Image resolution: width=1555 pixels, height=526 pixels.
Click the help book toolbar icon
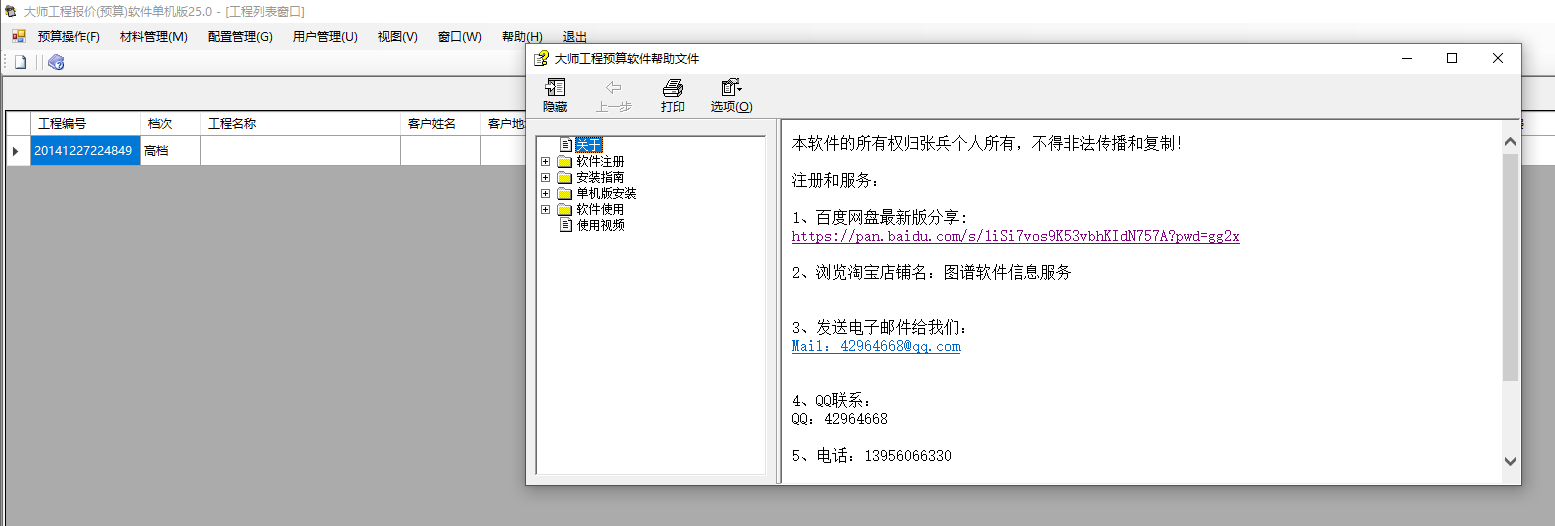click(56, 62)
